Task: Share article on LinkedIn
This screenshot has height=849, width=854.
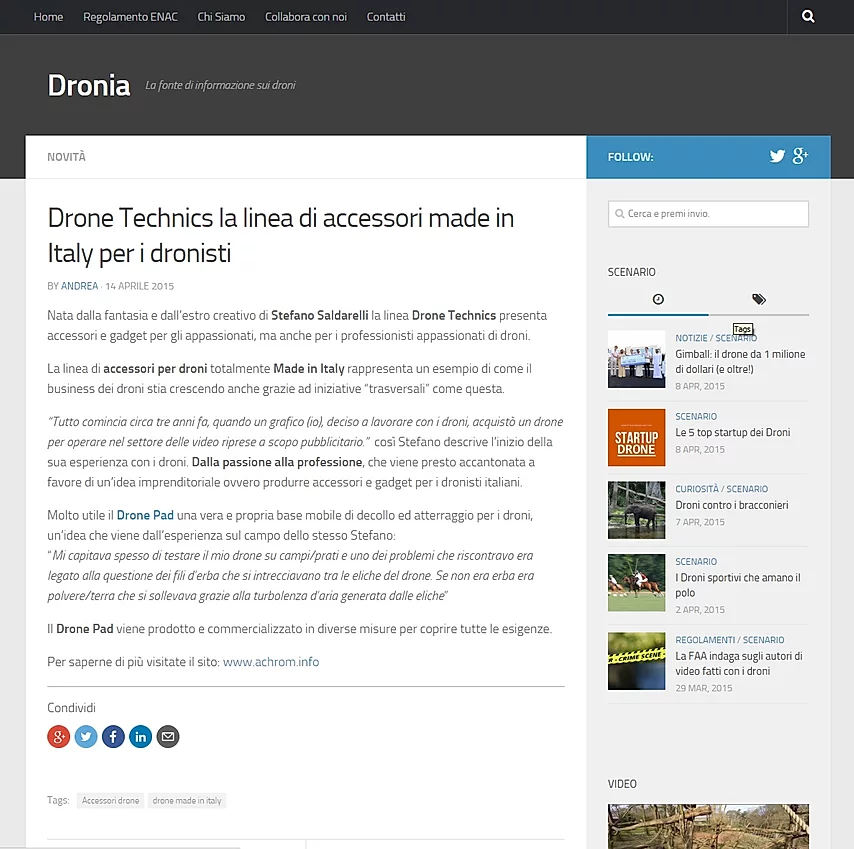Action: click(141, 736)
